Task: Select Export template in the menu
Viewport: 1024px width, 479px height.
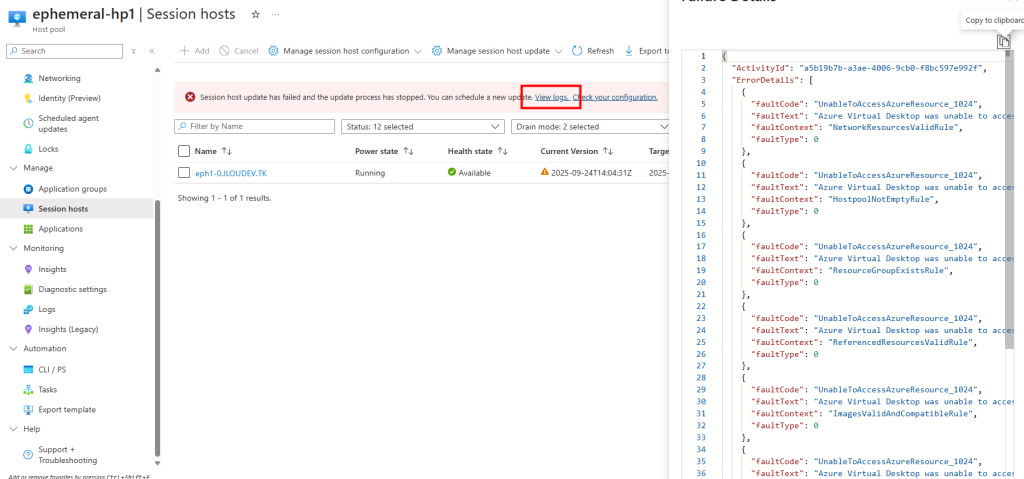Action: pos(67,409)
